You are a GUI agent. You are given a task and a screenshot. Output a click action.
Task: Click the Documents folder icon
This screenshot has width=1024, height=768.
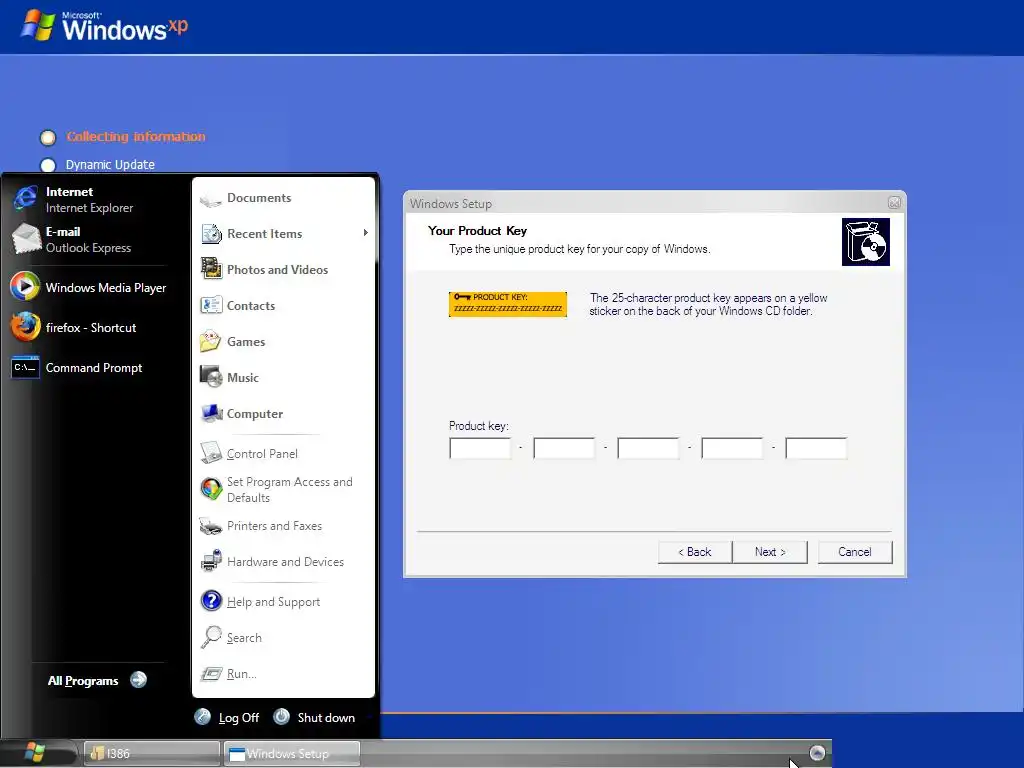(210, 199)
